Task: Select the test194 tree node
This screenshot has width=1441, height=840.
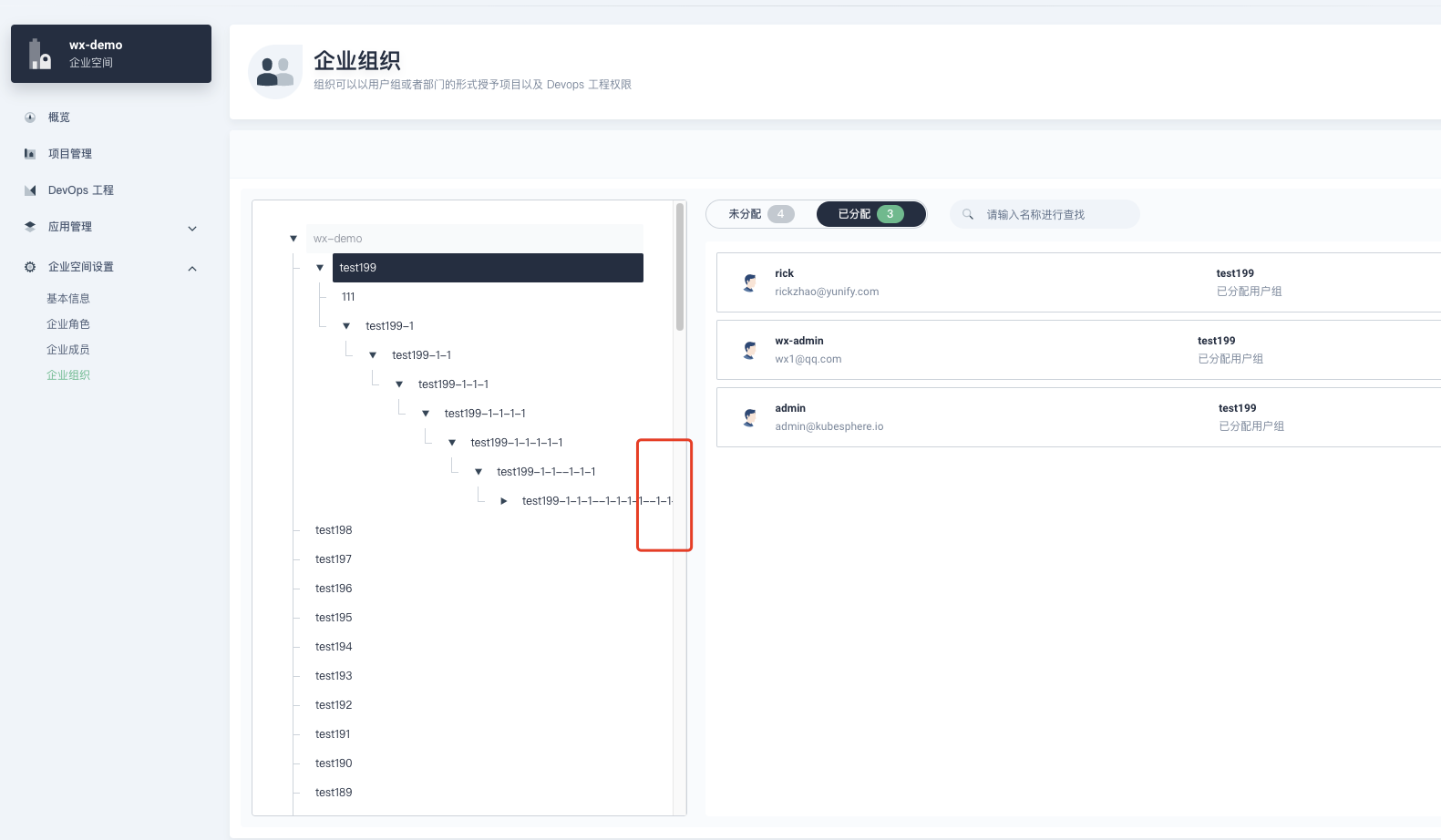Action: (334, 647)
